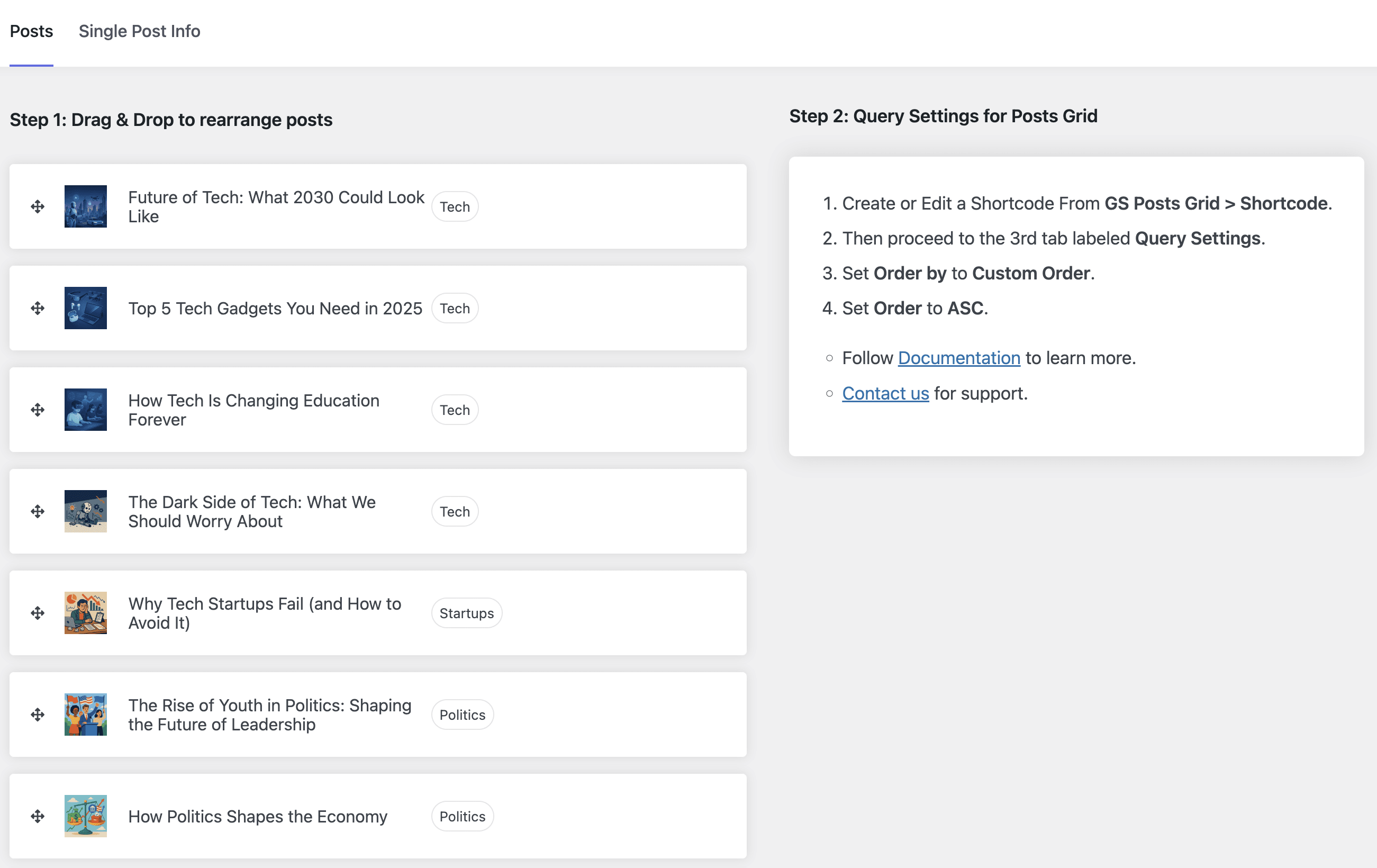
Task: Click the move icon on "How Politics Shapes the Economy"
Action: click(x=37, y=816)
